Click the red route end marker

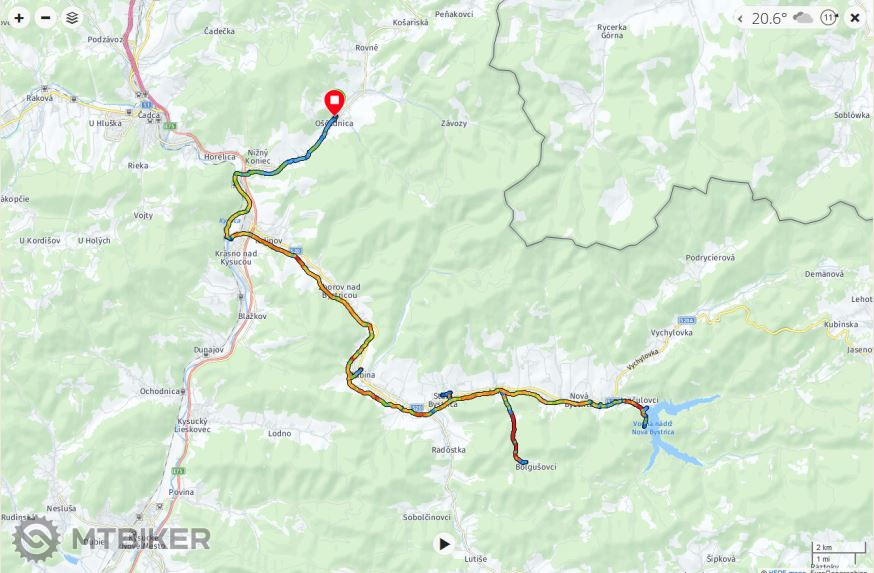[334, 103]
